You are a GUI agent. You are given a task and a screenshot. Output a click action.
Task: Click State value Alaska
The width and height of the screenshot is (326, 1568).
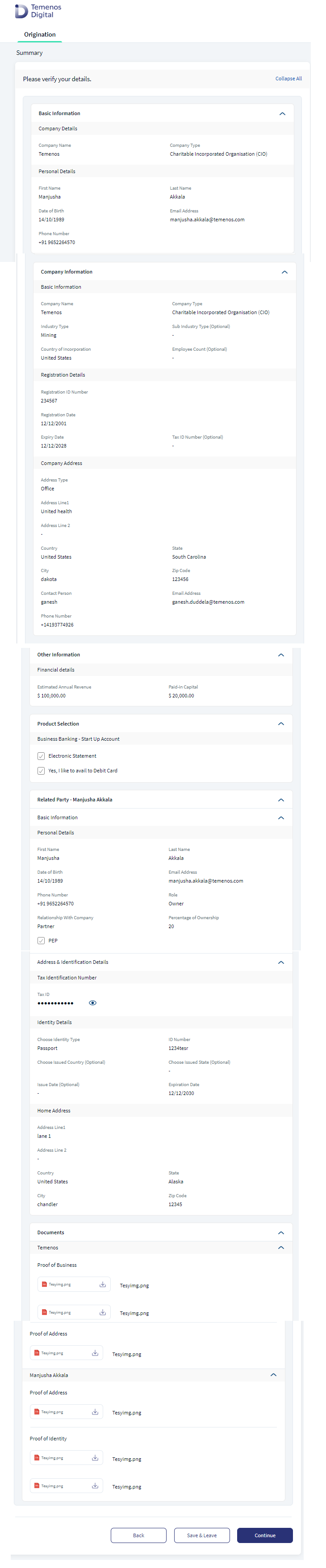(x=176, y=1182)
